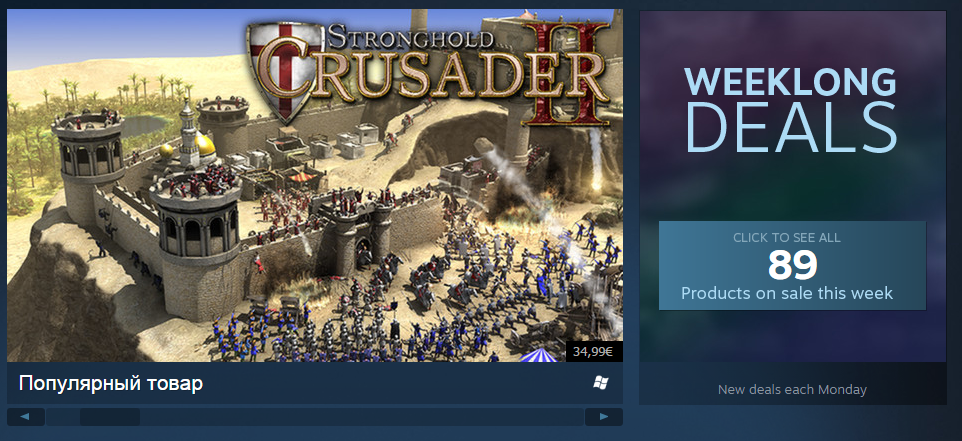The width and height of the screenshot is (962, 441).
Task: Click the carousel scrollbar thumb
Action: pyautogui.click(x=110, y=417)
